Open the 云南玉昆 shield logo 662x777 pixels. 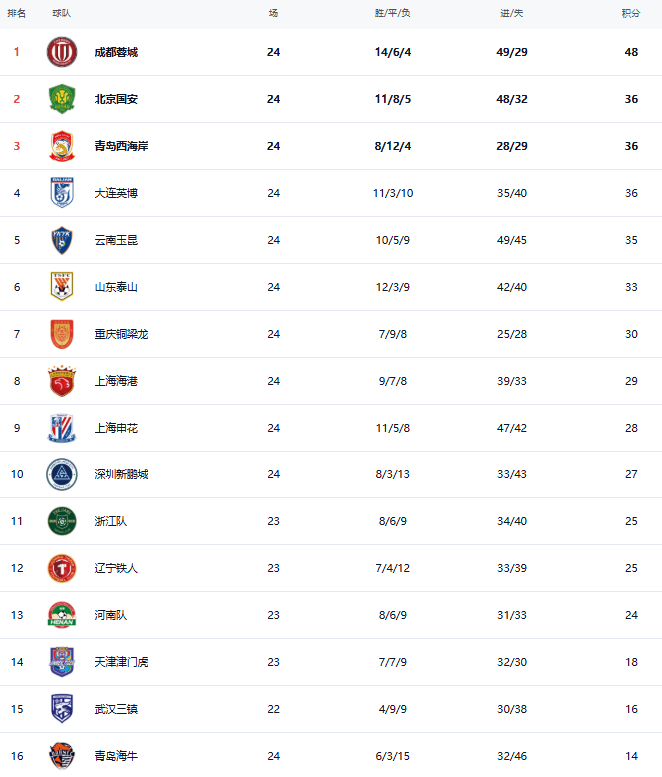[62, 240]
